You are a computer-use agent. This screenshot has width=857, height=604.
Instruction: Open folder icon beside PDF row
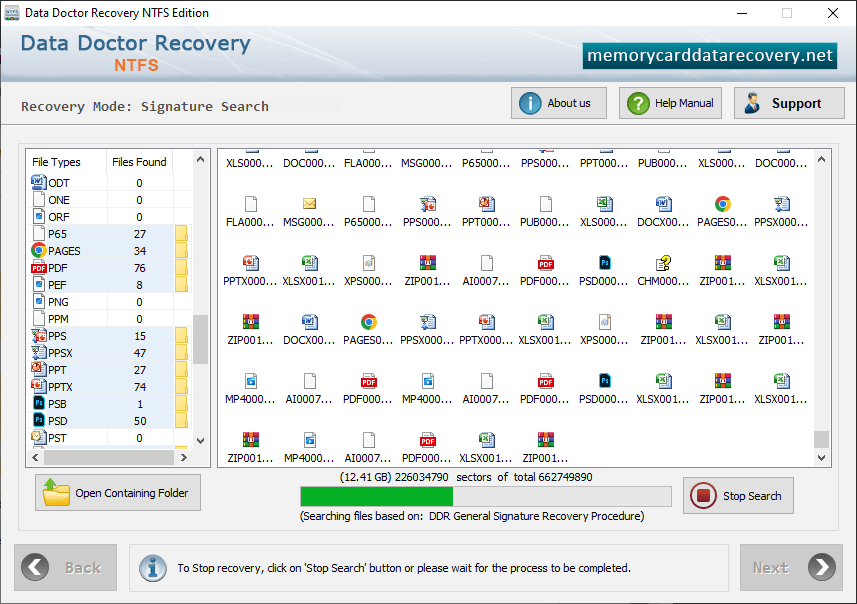181,268
